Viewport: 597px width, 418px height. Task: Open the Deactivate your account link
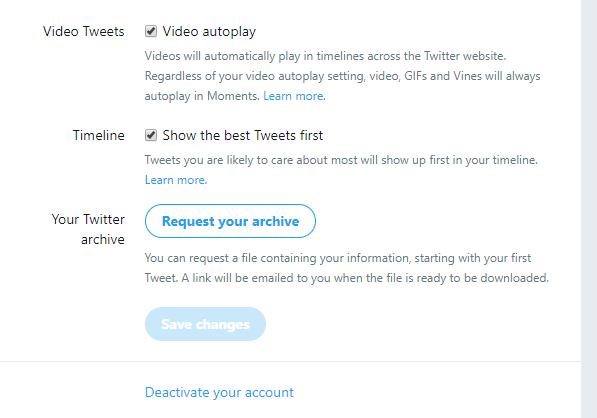coord(219,392)
